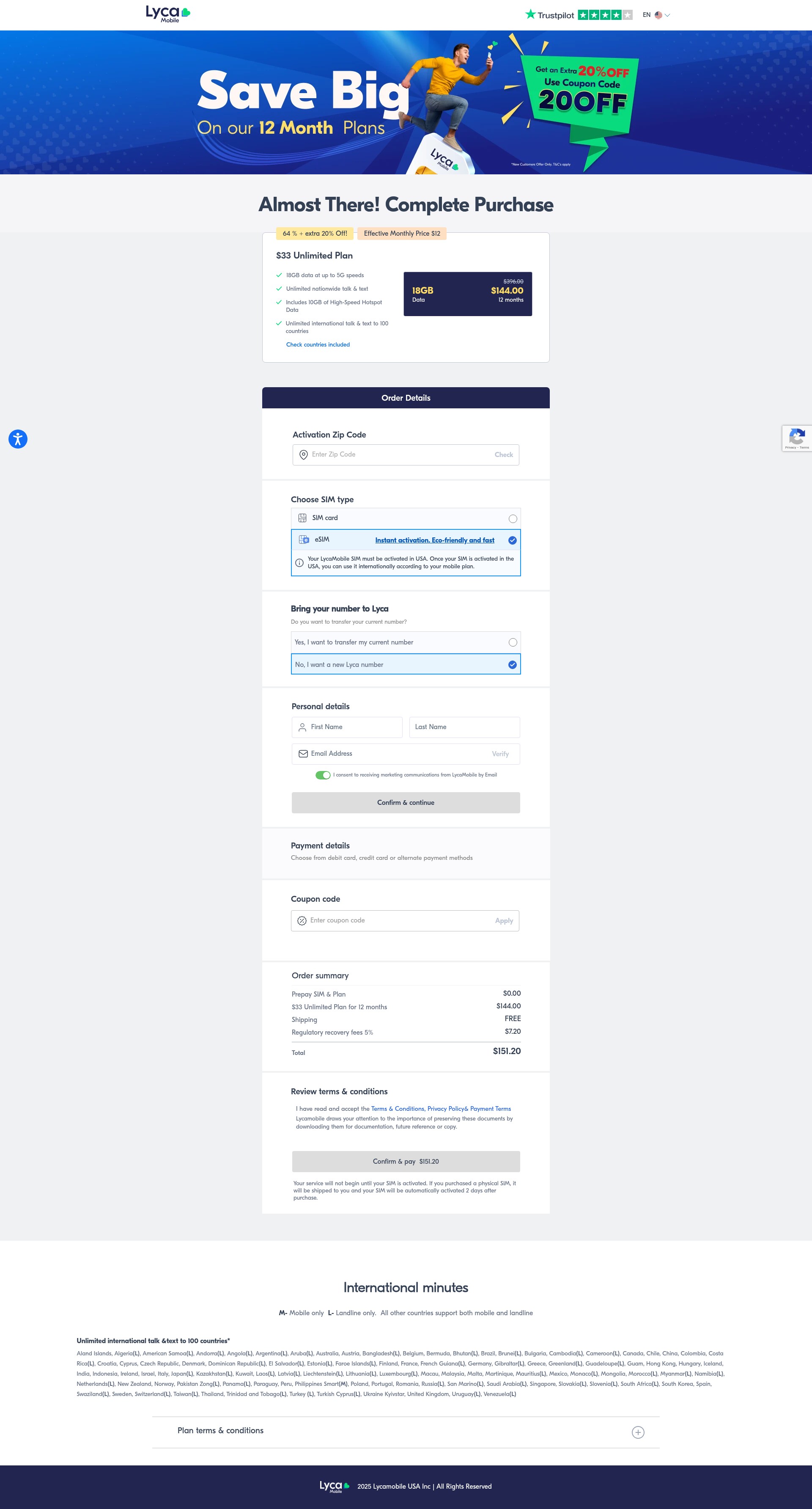
Task: Click Confirm & pay $151.20 button
Action: [406, 1161]
